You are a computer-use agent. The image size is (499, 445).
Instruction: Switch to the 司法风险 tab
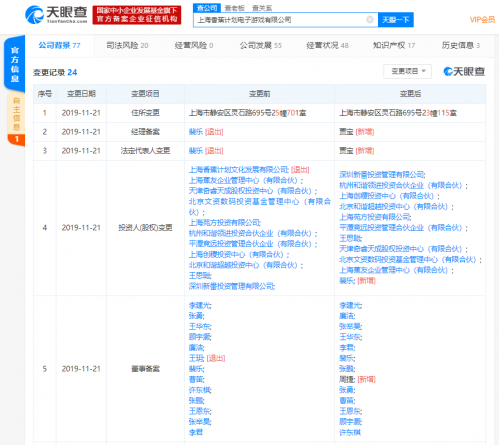pyautogui.click(x=127, y=45)
